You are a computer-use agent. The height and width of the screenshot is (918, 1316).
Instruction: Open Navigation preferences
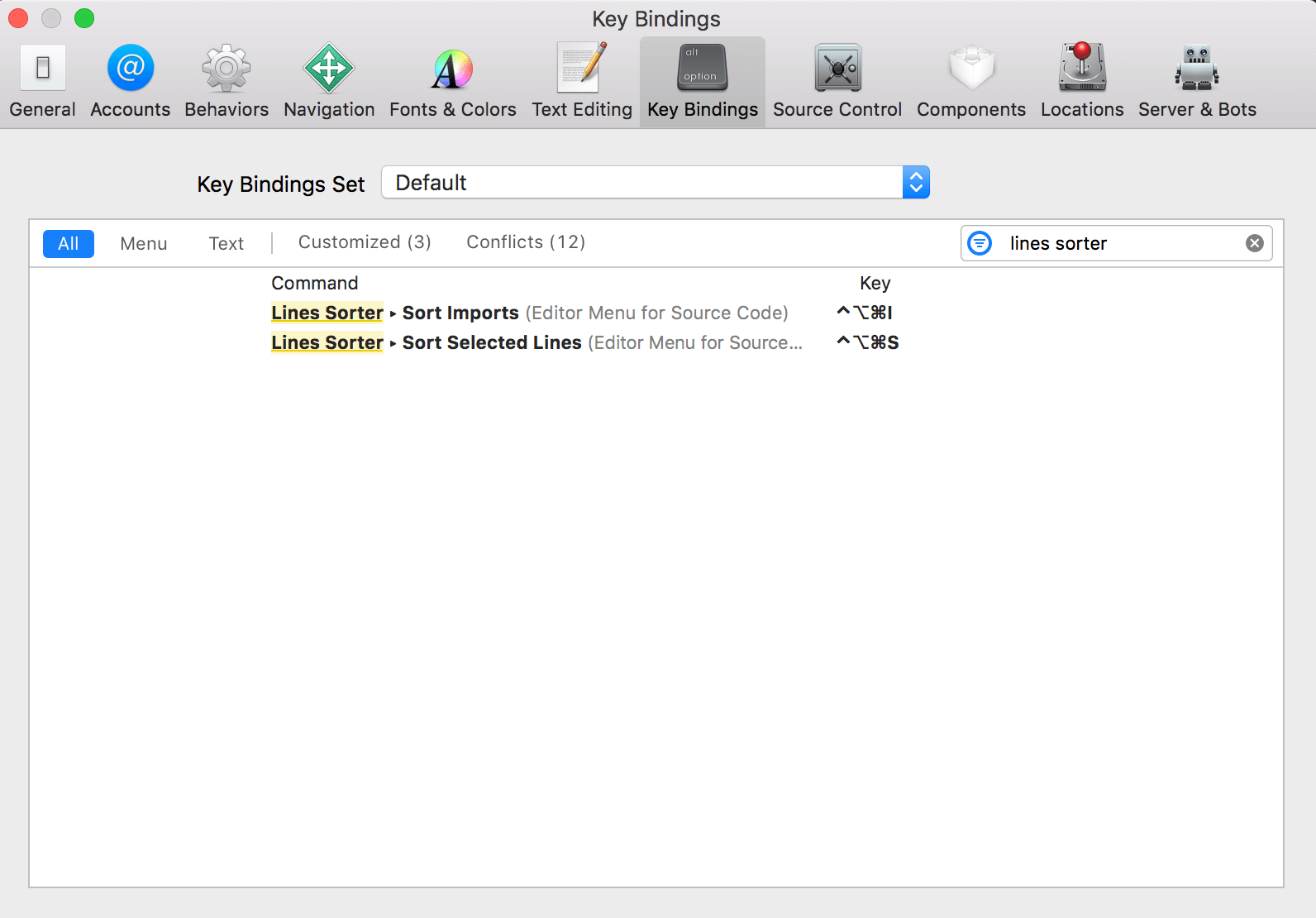click(x=329, y=82)
